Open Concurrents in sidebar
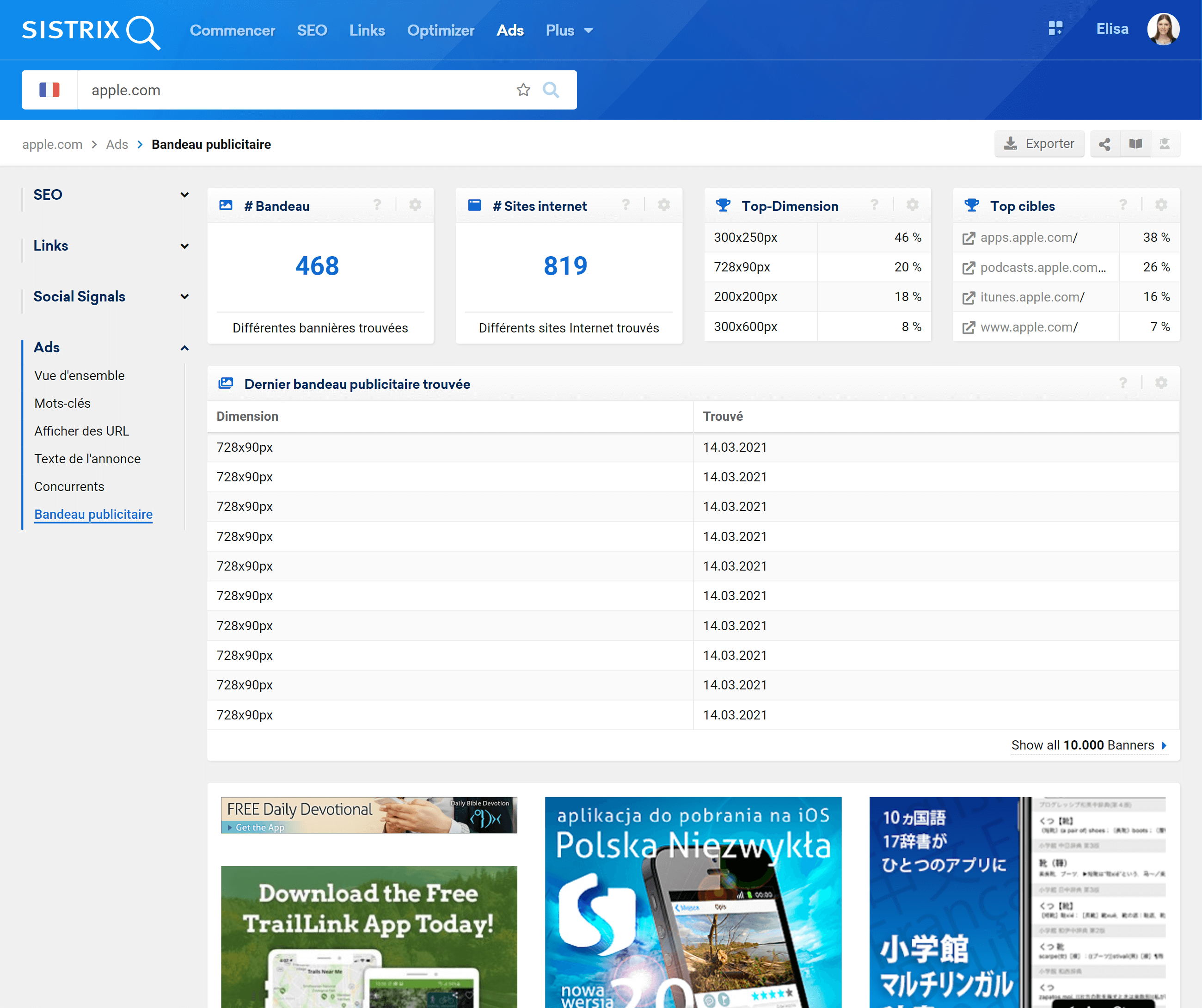 point(69,486)
